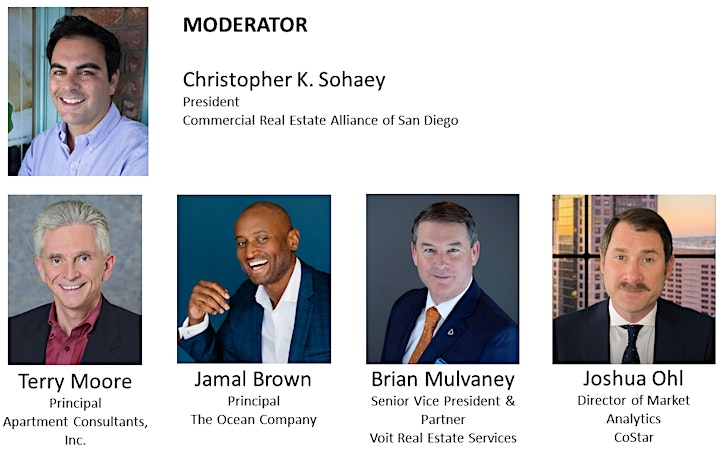Select the Jamal Brown name label
The height and width of the screenshot is (449, 720).
253,379
